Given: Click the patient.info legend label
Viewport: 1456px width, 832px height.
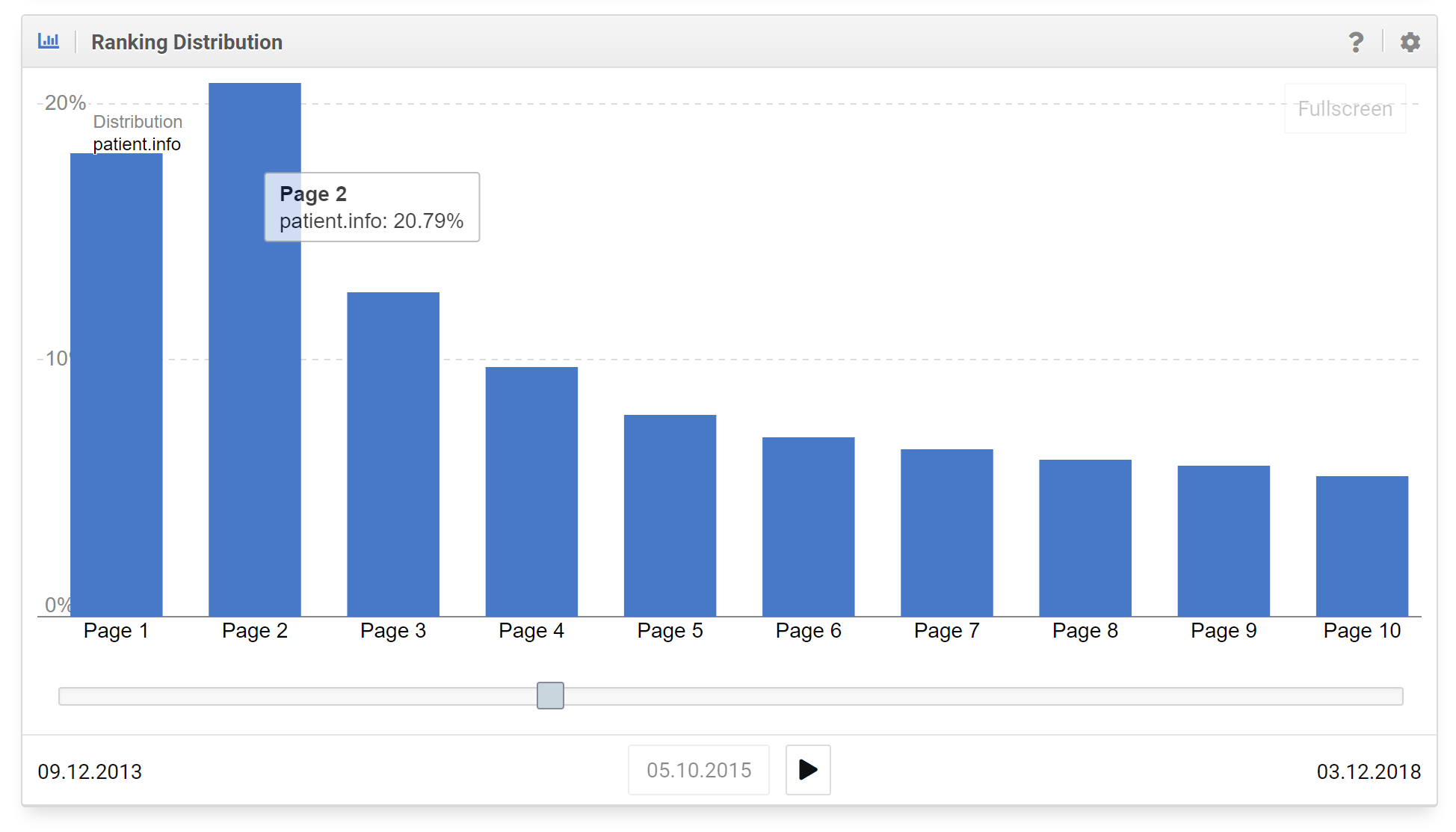Looking at the screenshot, I should [x=137, y=144].
